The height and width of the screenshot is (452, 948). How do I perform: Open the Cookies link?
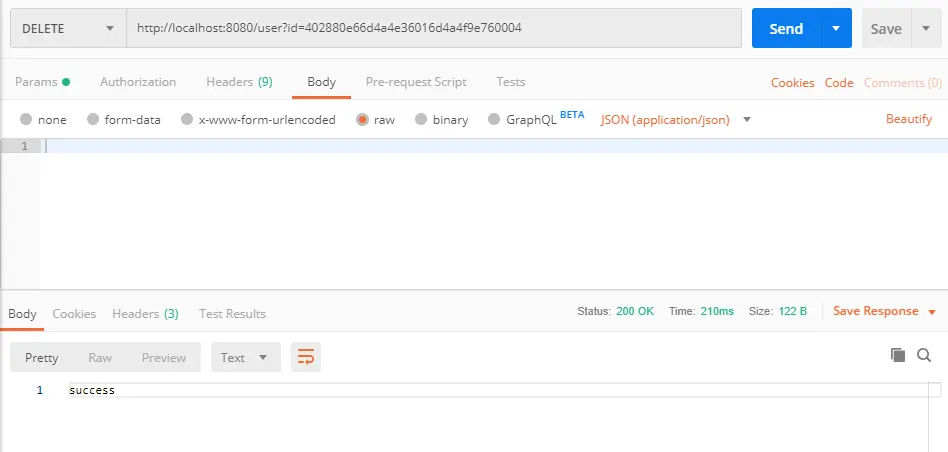pos(793,83)
